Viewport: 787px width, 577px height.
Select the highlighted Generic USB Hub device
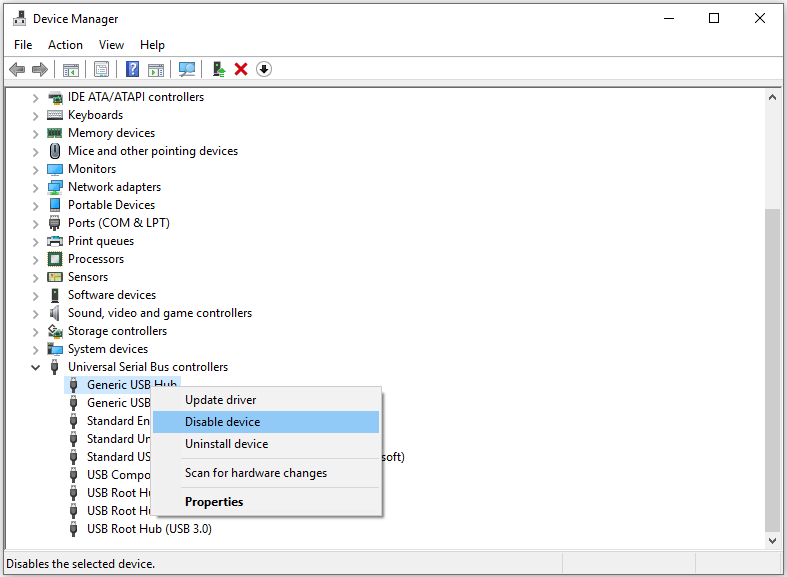pyautogui.click(x=122, y=385)
